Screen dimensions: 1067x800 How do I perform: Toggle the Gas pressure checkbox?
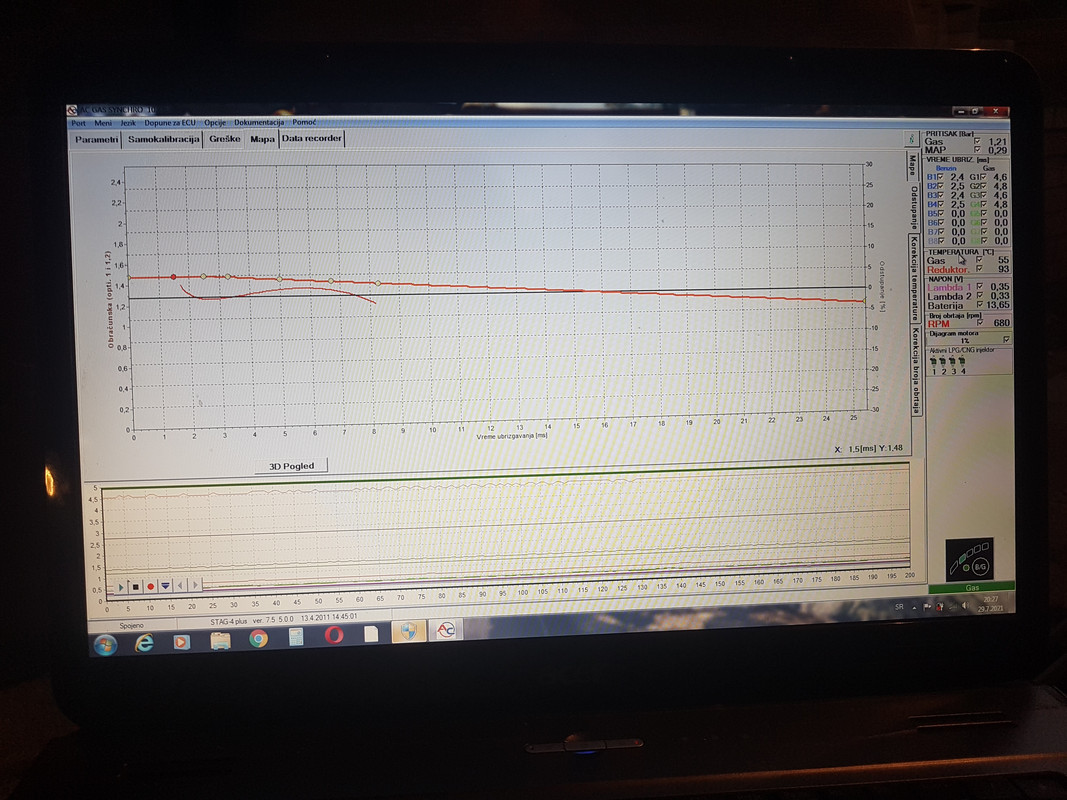pos(978,141)
